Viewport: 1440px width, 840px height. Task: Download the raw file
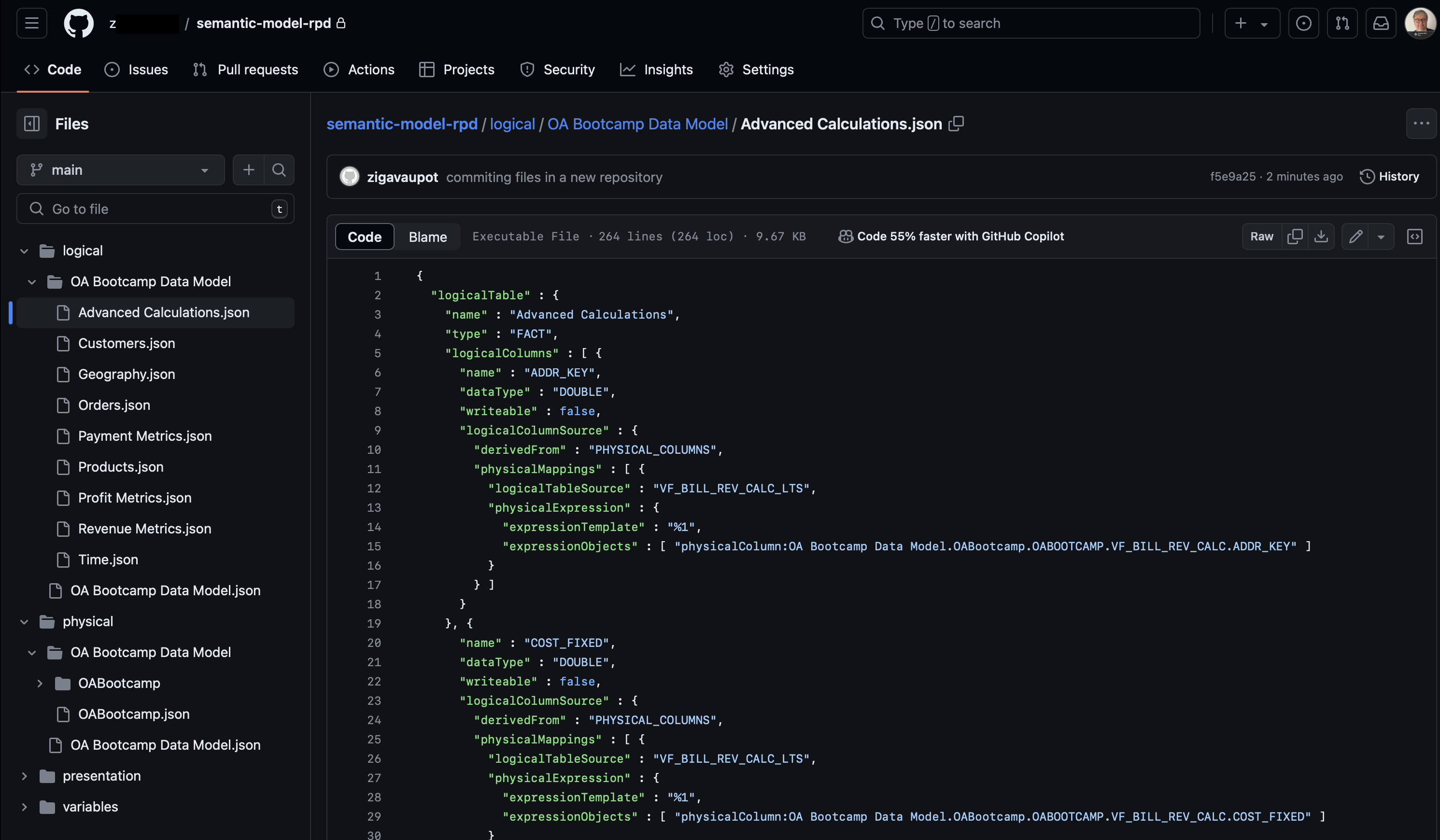point(1321,237)
